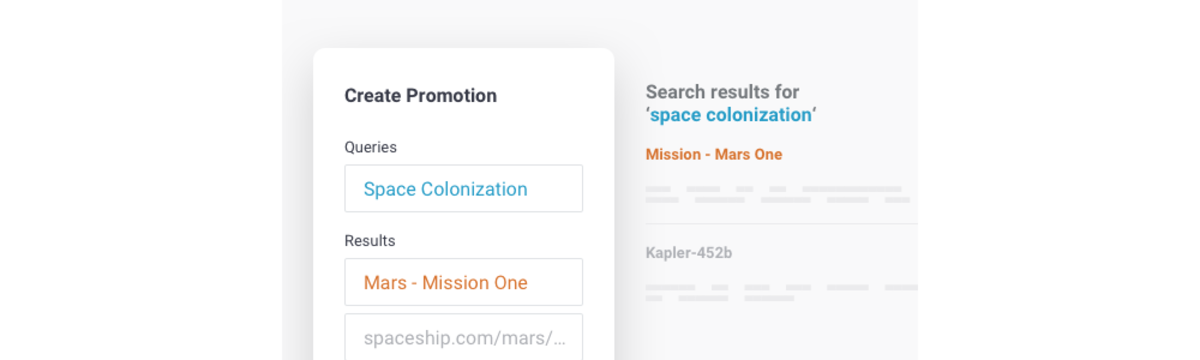
Task: Click the Queries field label
Action: tap(370, 147)
